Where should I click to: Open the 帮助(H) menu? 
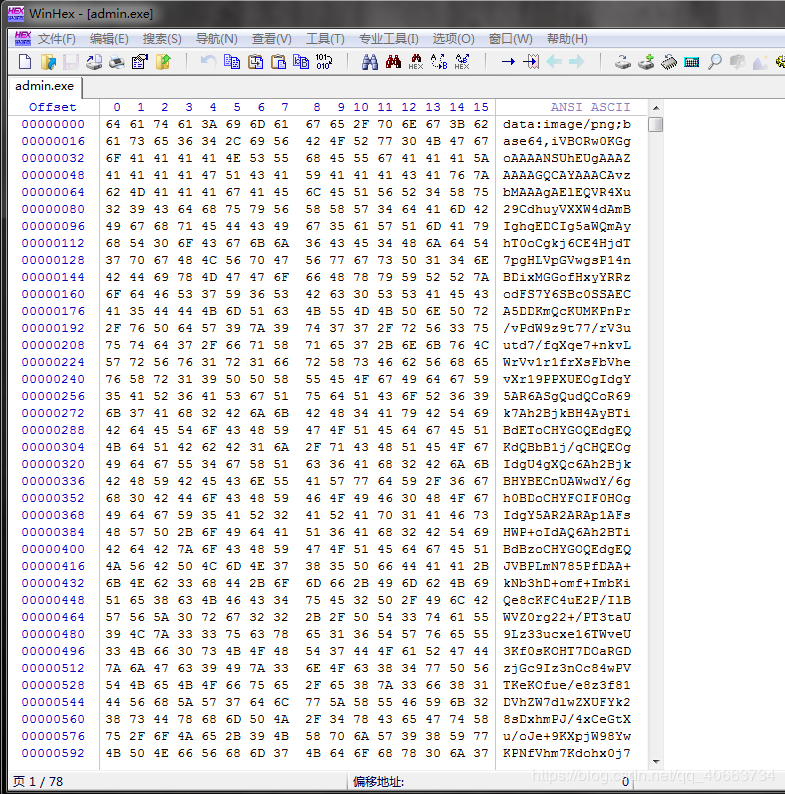(567, 39)
